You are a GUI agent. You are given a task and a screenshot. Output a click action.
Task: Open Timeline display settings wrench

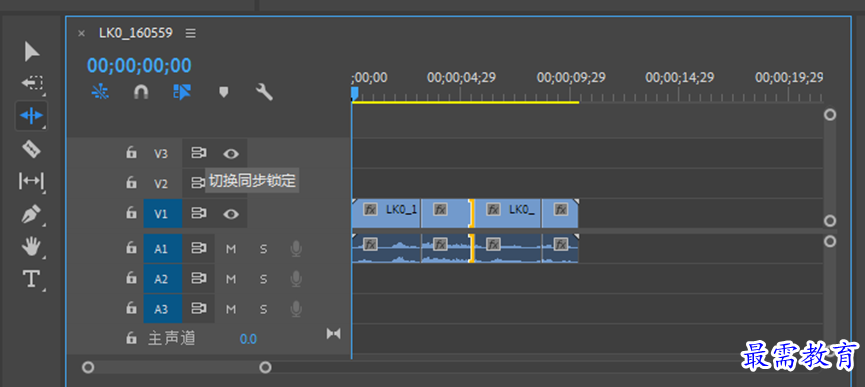pos(264,92)
